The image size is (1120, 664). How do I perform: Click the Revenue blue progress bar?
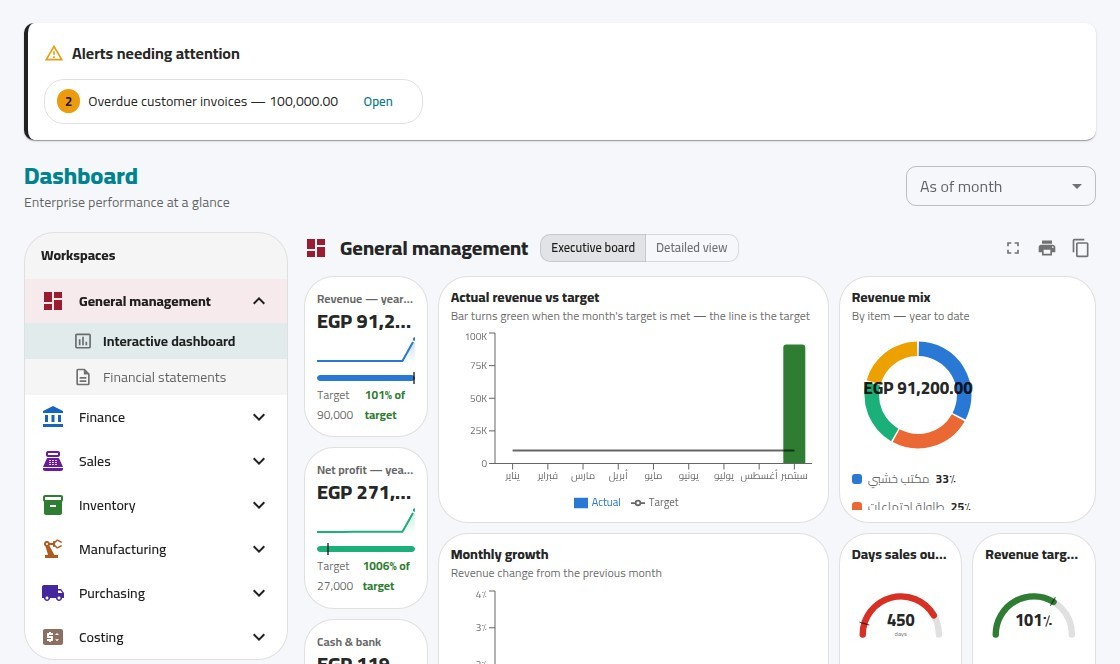[366, 378]
